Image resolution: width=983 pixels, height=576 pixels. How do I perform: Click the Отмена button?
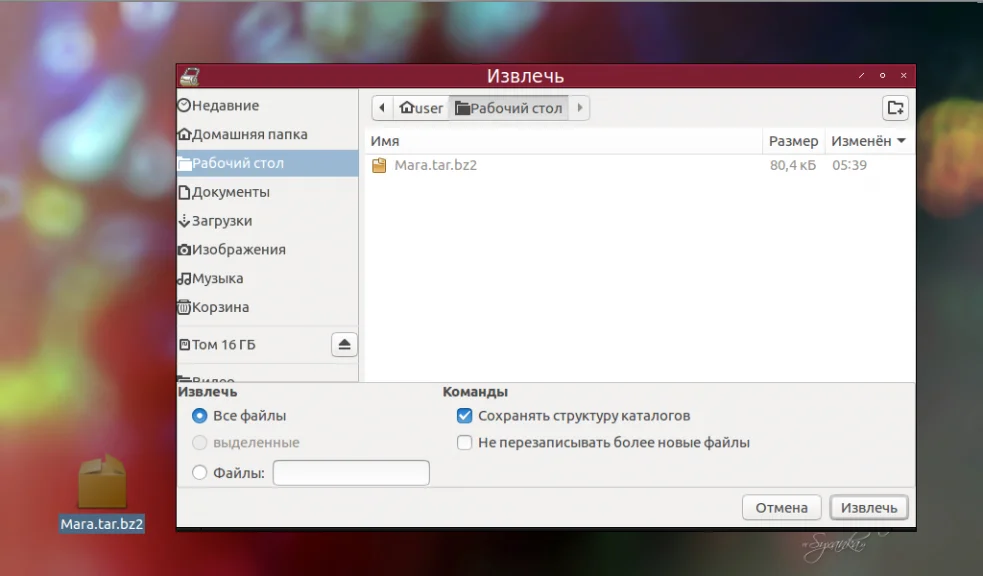[x=782, y=508]
